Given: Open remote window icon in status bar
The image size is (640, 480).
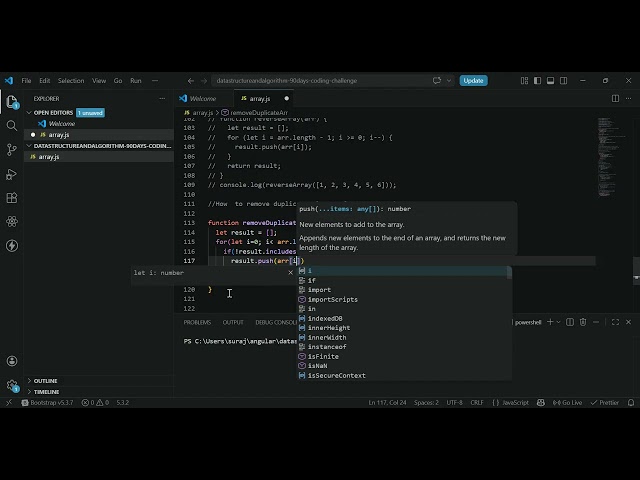Looking at the screenshot, I should 9,402.
